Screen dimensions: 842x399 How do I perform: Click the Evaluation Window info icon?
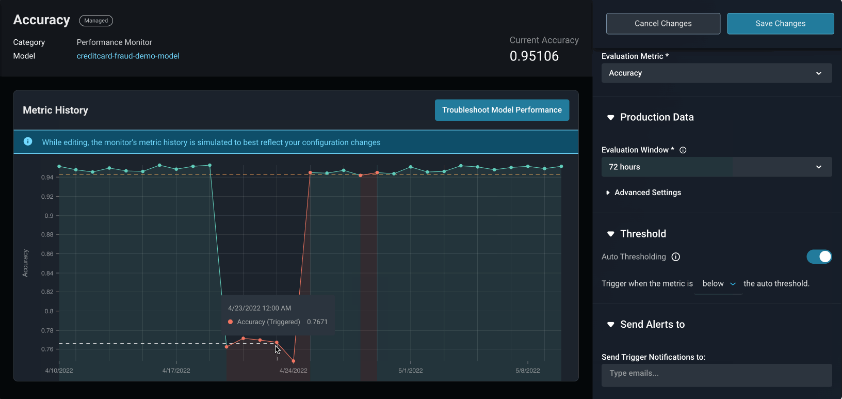point(683,150)
